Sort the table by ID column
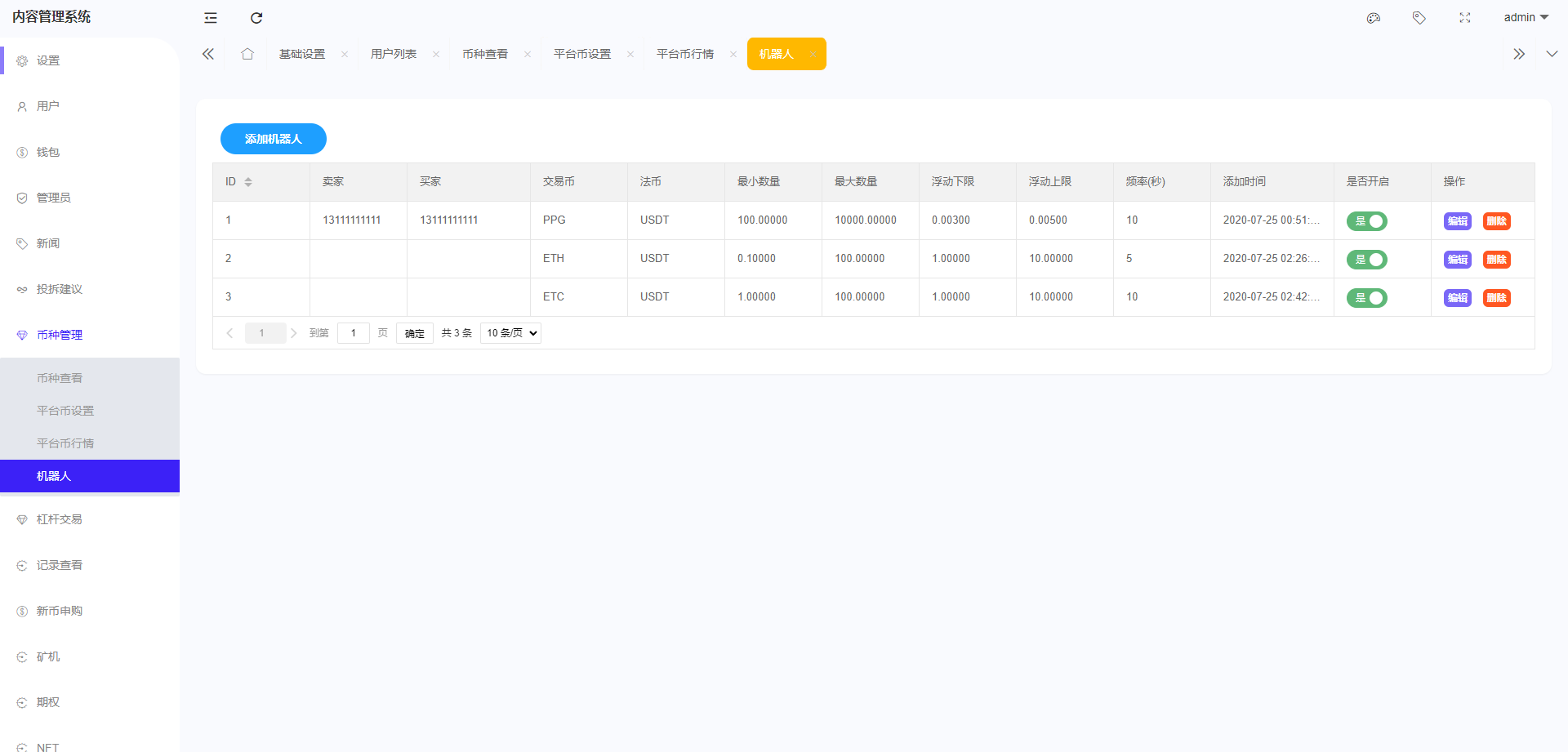The width and height of the screenshot is (1568, 752). [248, 182]
